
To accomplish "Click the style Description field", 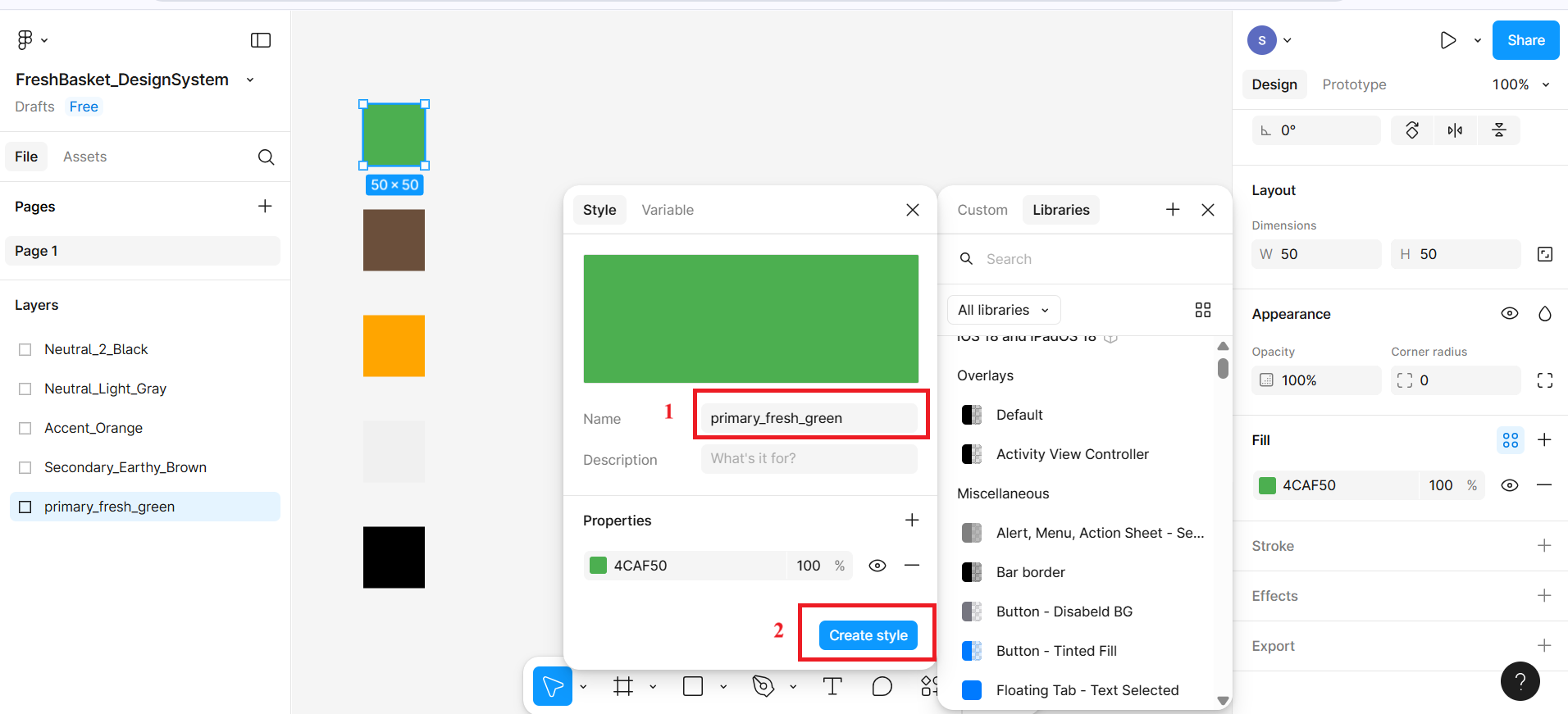I will coord(809,459).
